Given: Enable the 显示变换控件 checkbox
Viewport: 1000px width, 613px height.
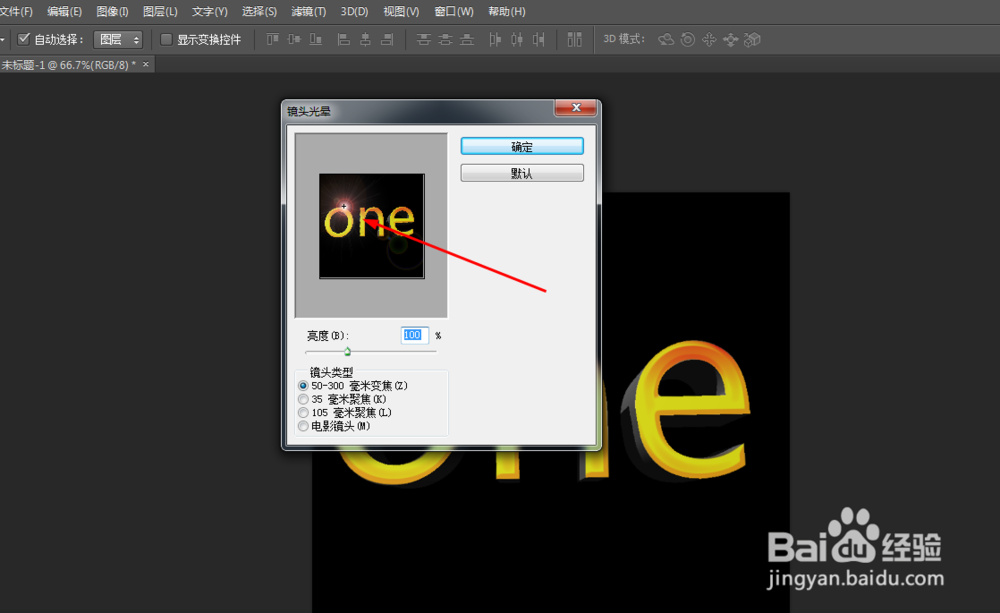Looking at the screenshot, I should [x=166, y=39].
